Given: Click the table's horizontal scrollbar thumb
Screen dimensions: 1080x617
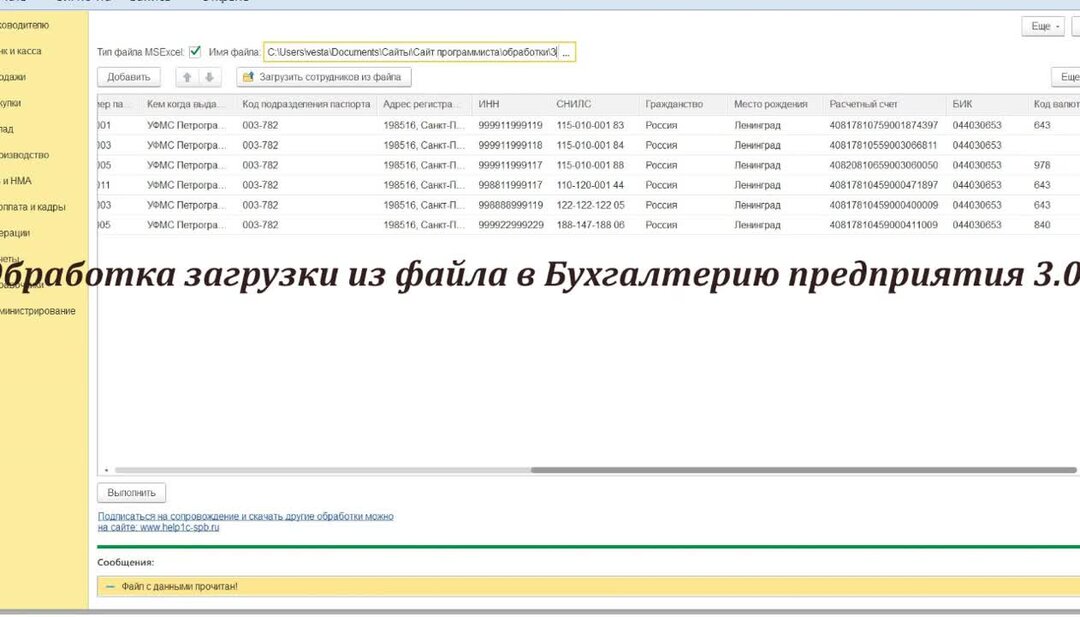Looking at the screenshot, I should [803, 470].
